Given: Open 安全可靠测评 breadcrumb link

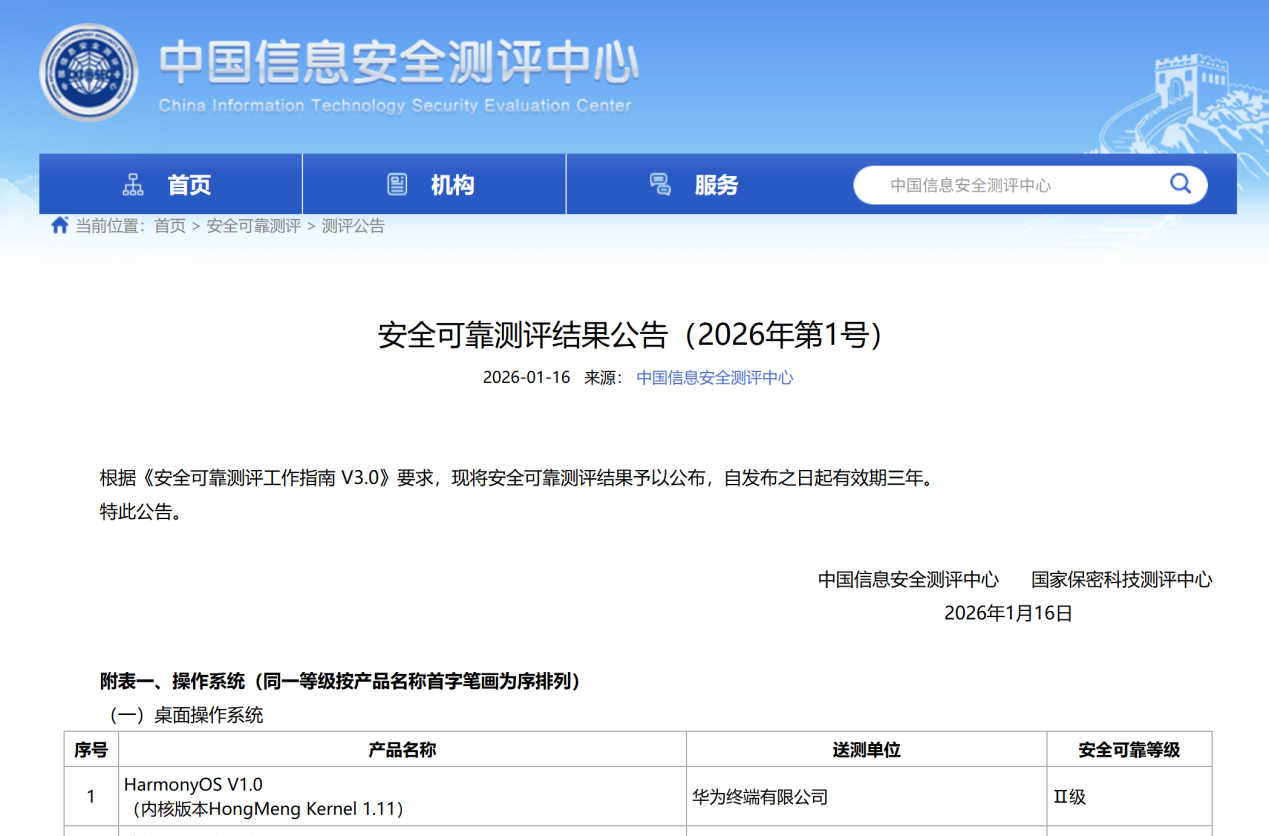Looking at the screenshot, I should click(253, 226).
